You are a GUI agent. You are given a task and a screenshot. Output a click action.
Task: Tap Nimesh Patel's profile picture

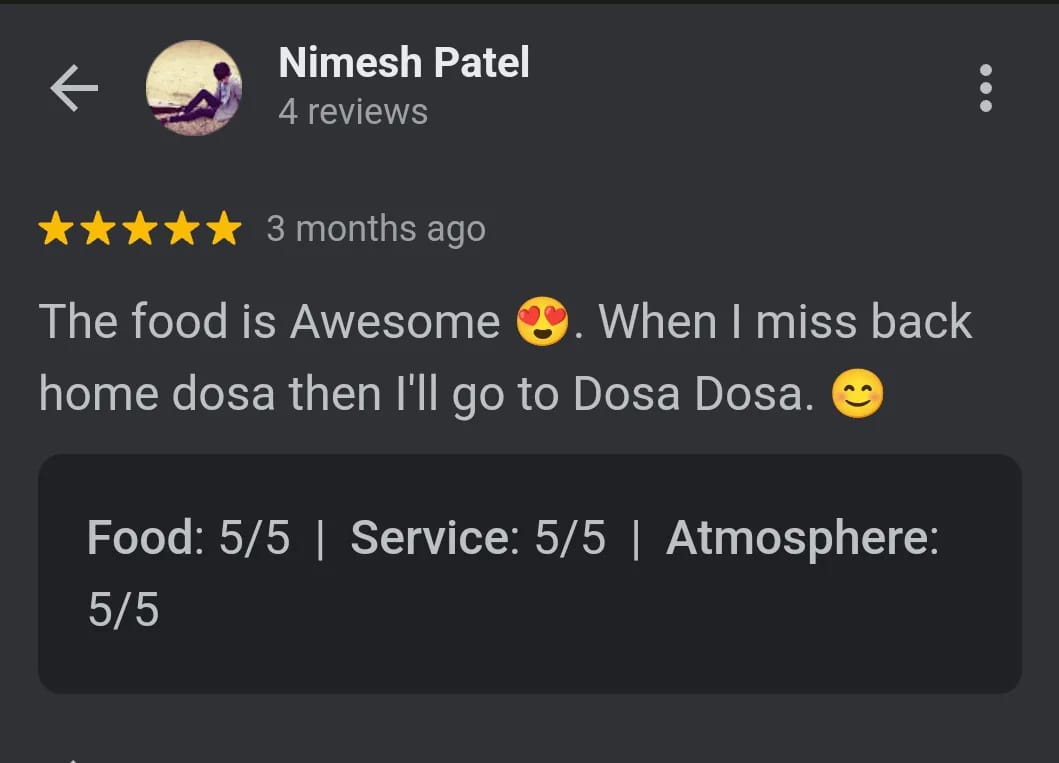tap(194, 88)
